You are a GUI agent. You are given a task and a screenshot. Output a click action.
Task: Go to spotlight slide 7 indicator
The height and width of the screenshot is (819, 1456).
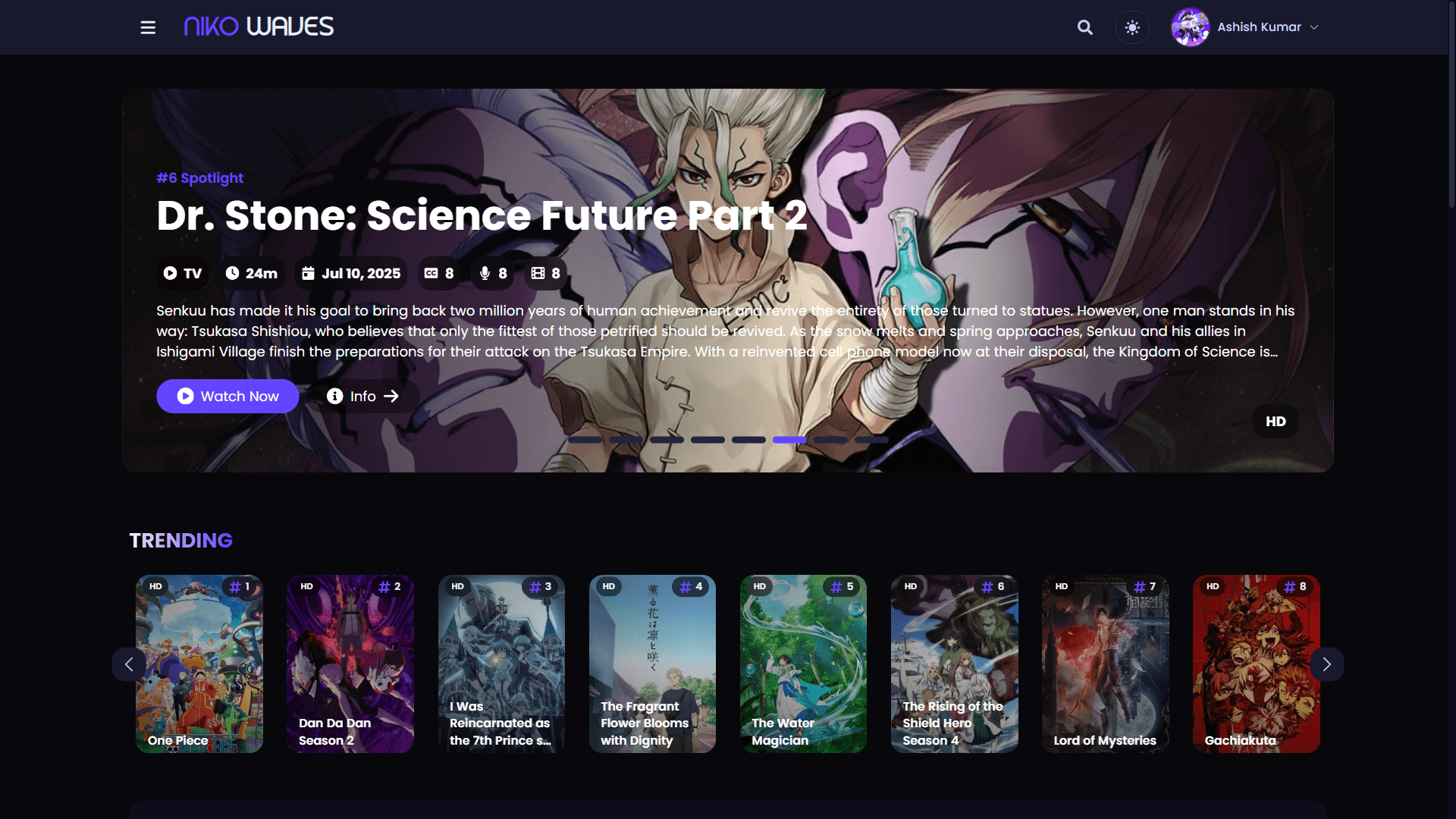pyautogui.click(x=830, y=440)
